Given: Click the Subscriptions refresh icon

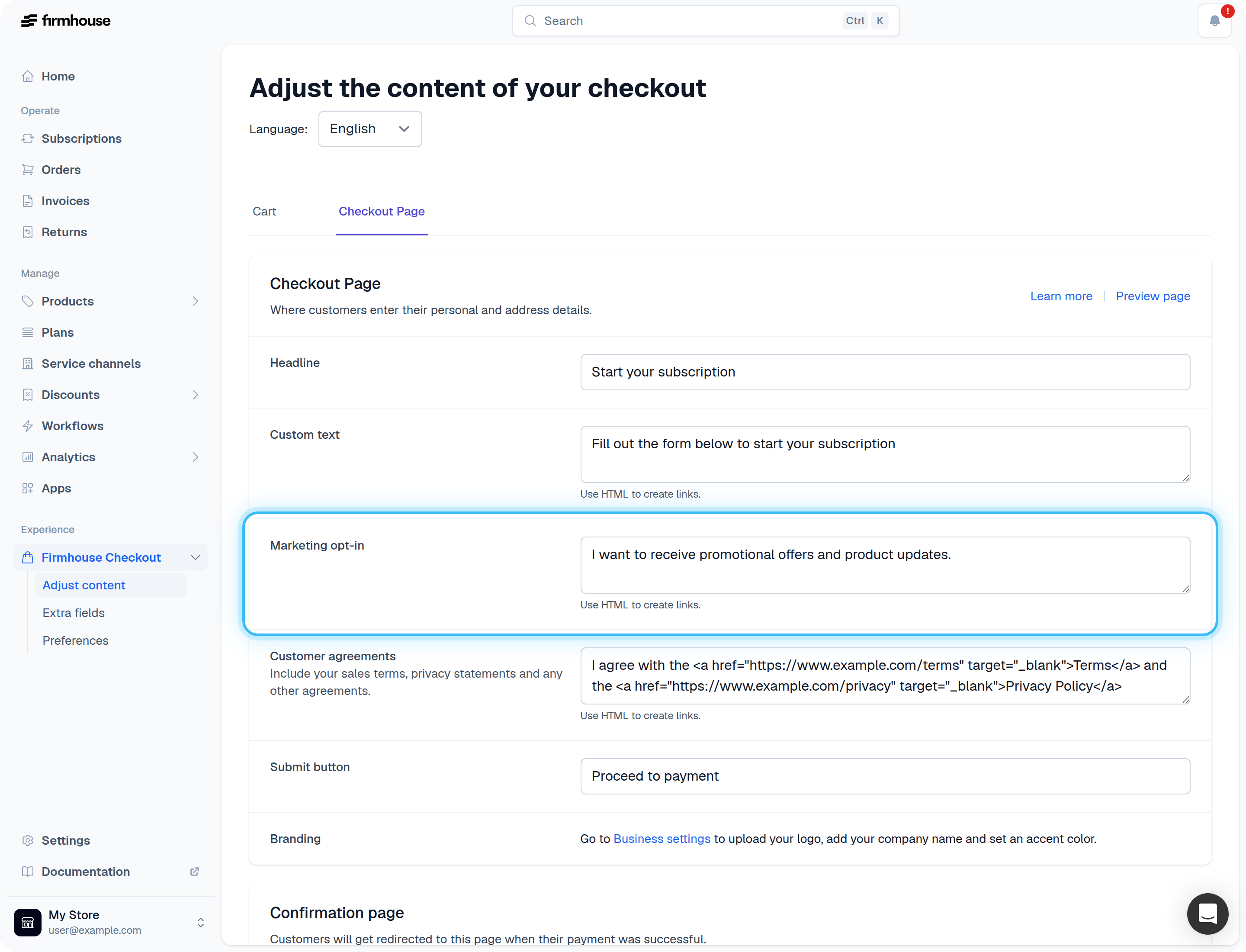Looking at the screenshot, I should pos(27,138).
